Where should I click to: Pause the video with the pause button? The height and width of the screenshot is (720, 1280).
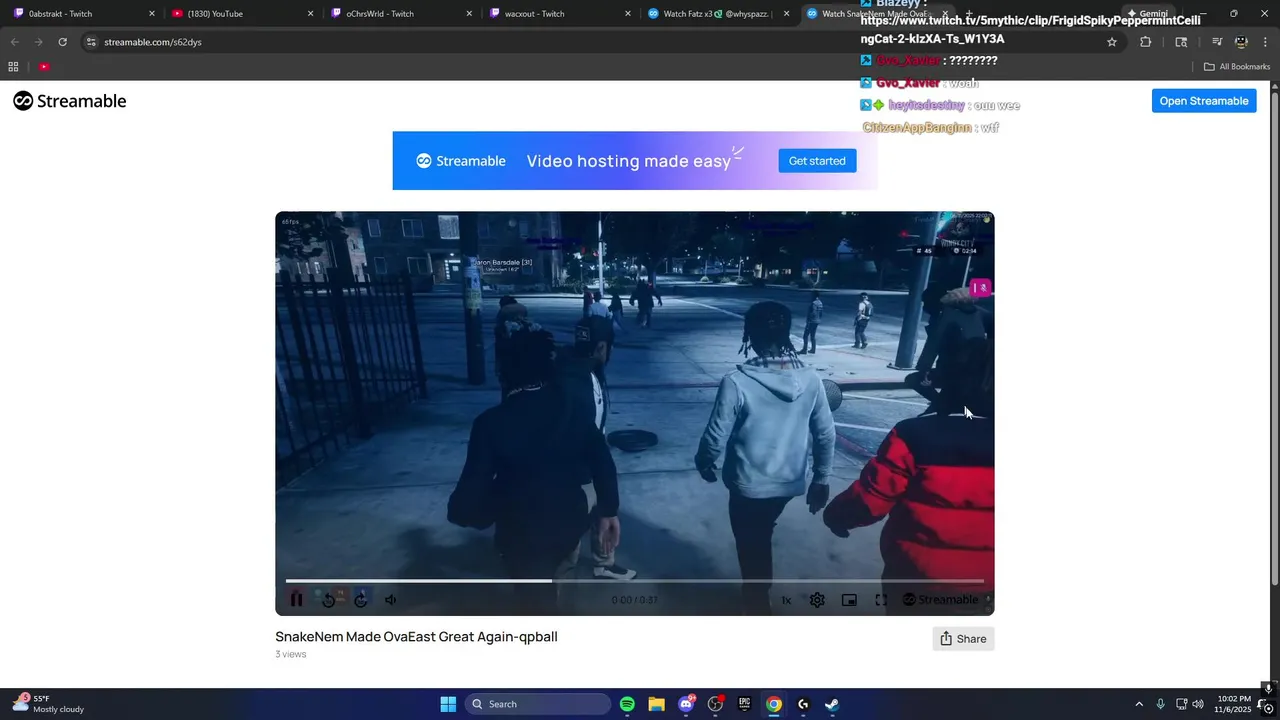pyautogui.click(x=296, y=600)
